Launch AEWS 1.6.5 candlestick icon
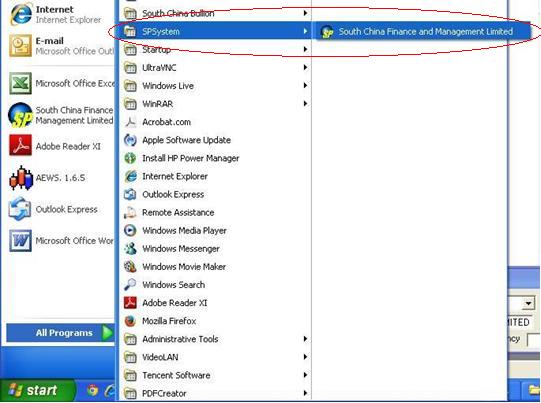This screenshot has width=541, height=403. 21,178
